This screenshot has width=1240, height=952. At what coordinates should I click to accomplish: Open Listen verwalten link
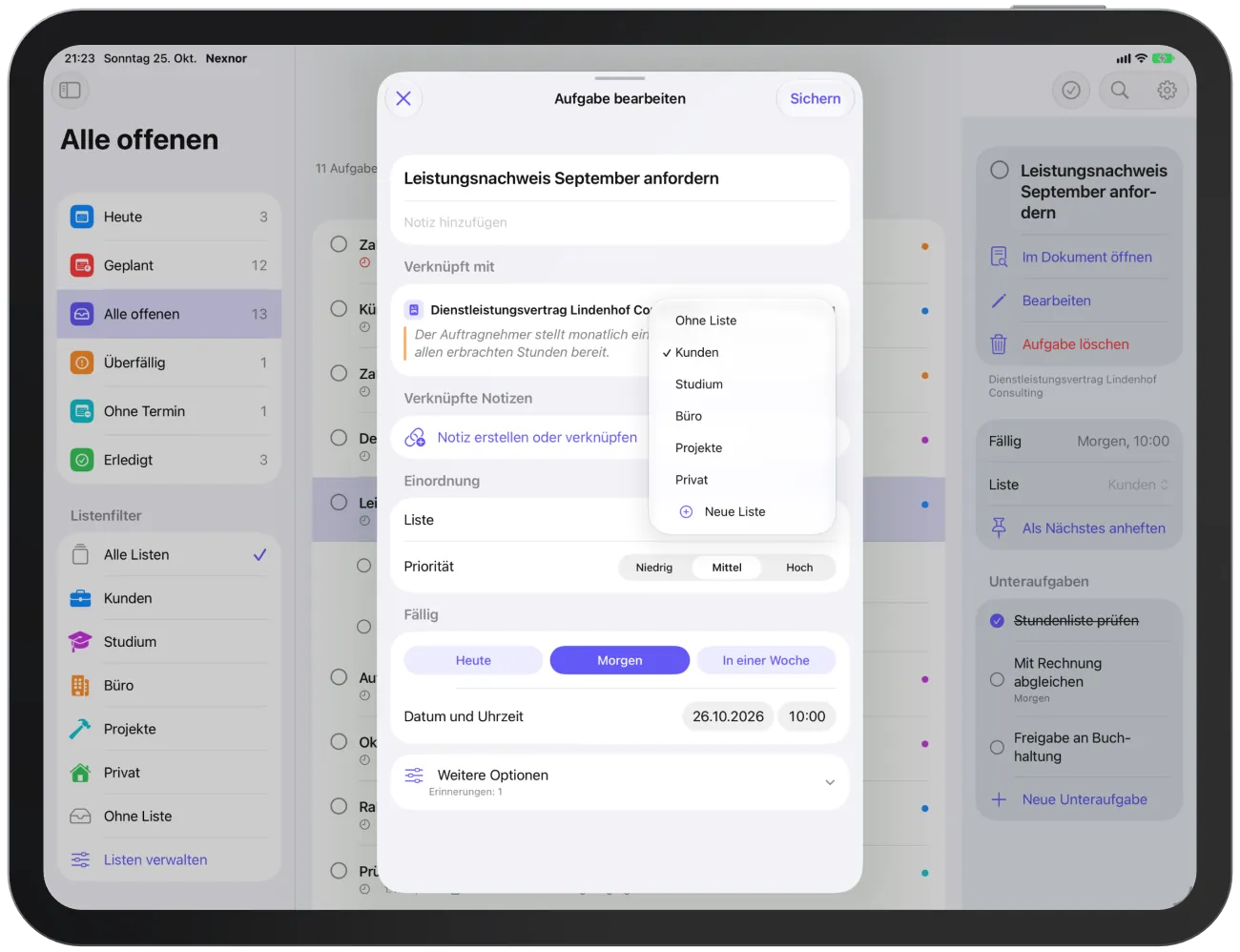(155, 859)
